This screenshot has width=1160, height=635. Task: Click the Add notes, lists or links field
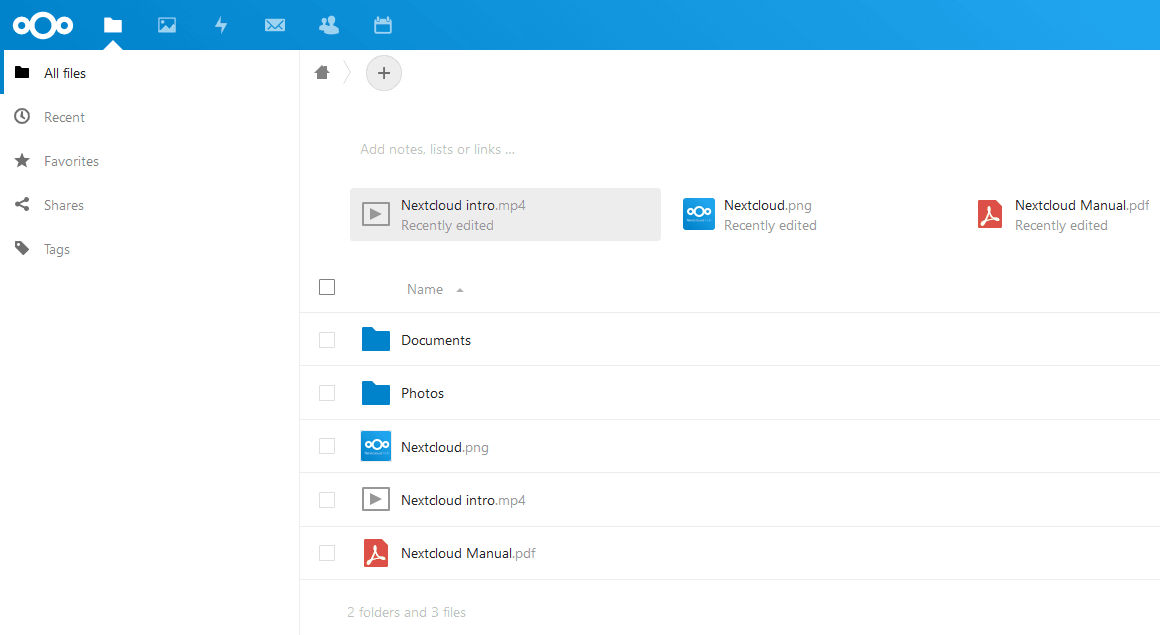[437, 148]
